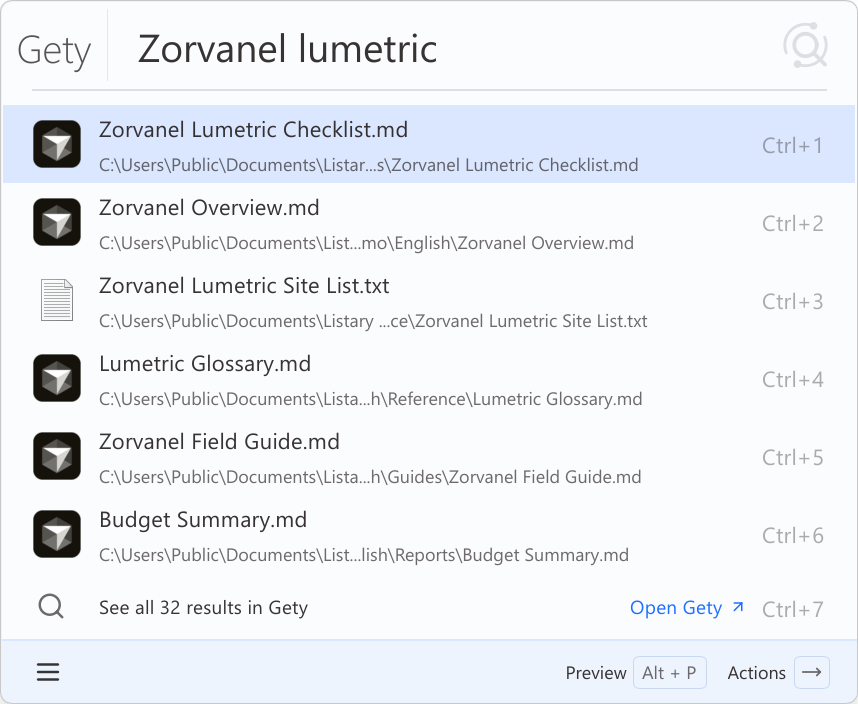Screen dimensions: 858x704
Task: Click the Ctrl+5 shortcut hint
Action: coord(792,458)
